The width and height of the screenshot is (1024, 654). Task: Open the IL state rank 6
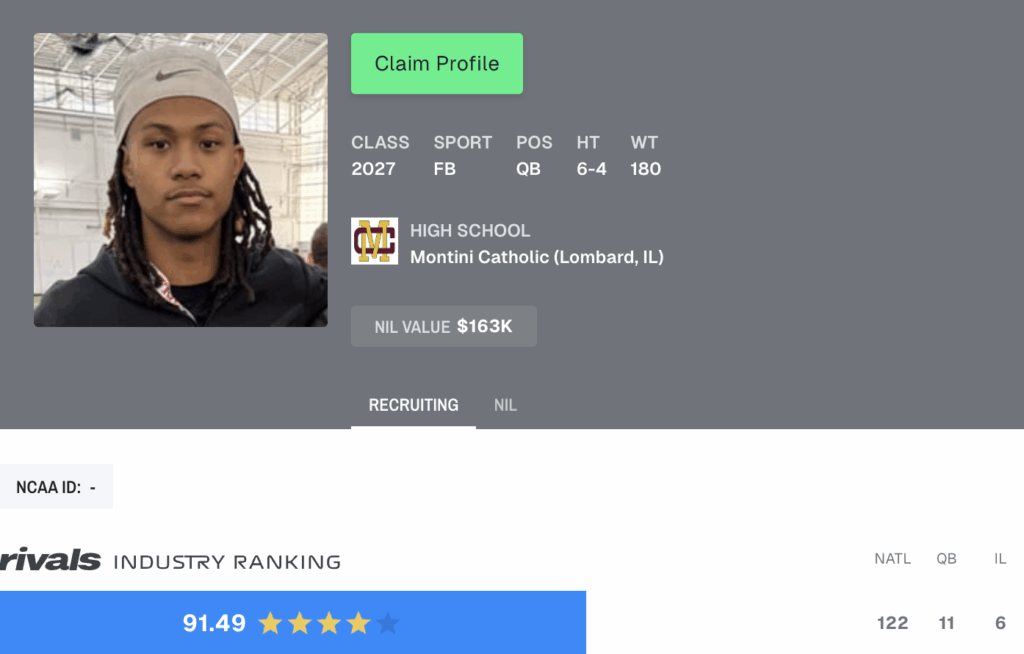[1000, 623]
